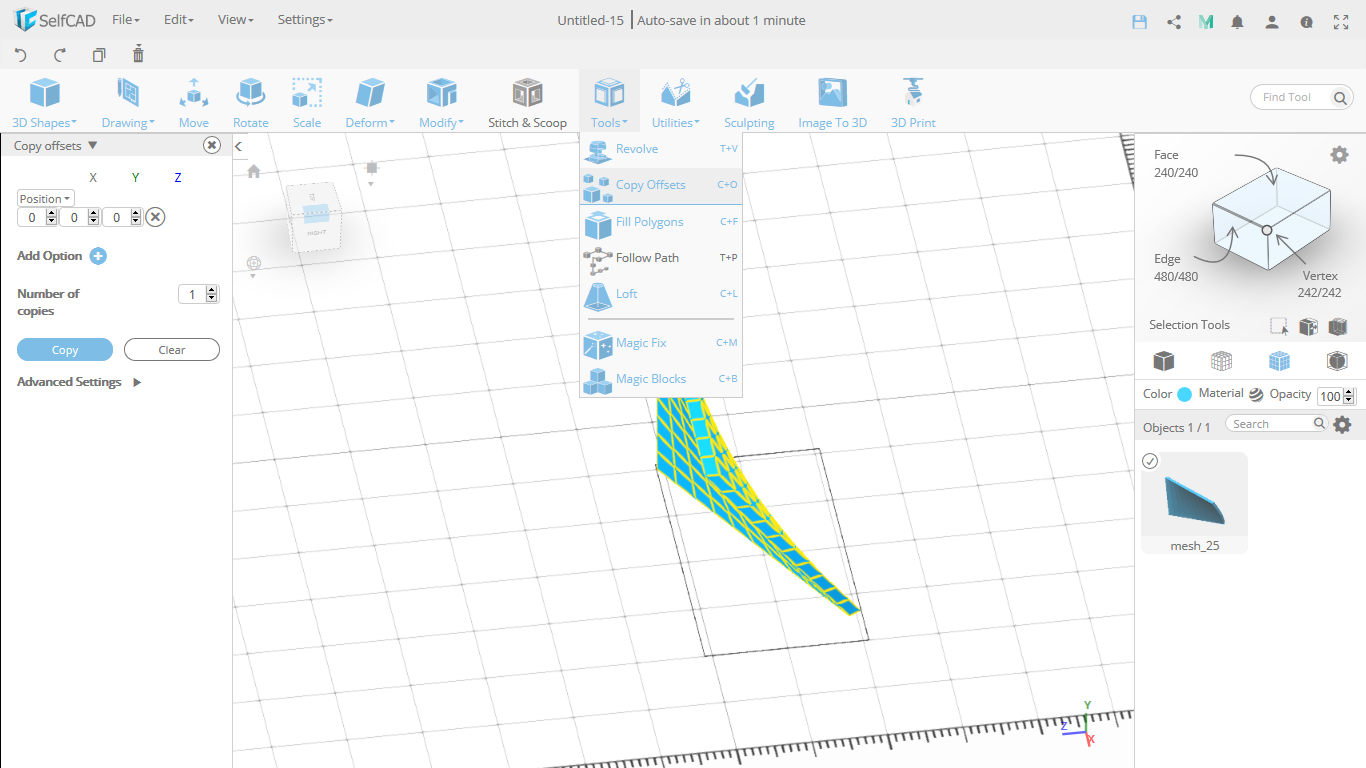
Task: Choose Loft menu entry
Action: point(661,294)
